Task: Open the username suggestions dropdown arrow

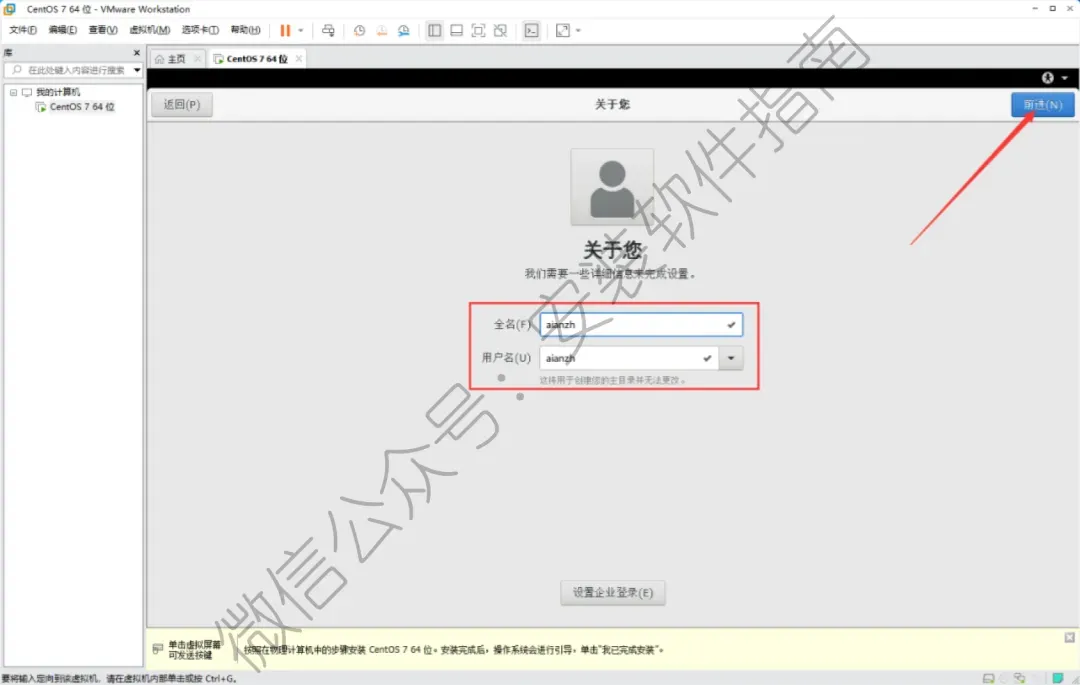Action: 731,358
